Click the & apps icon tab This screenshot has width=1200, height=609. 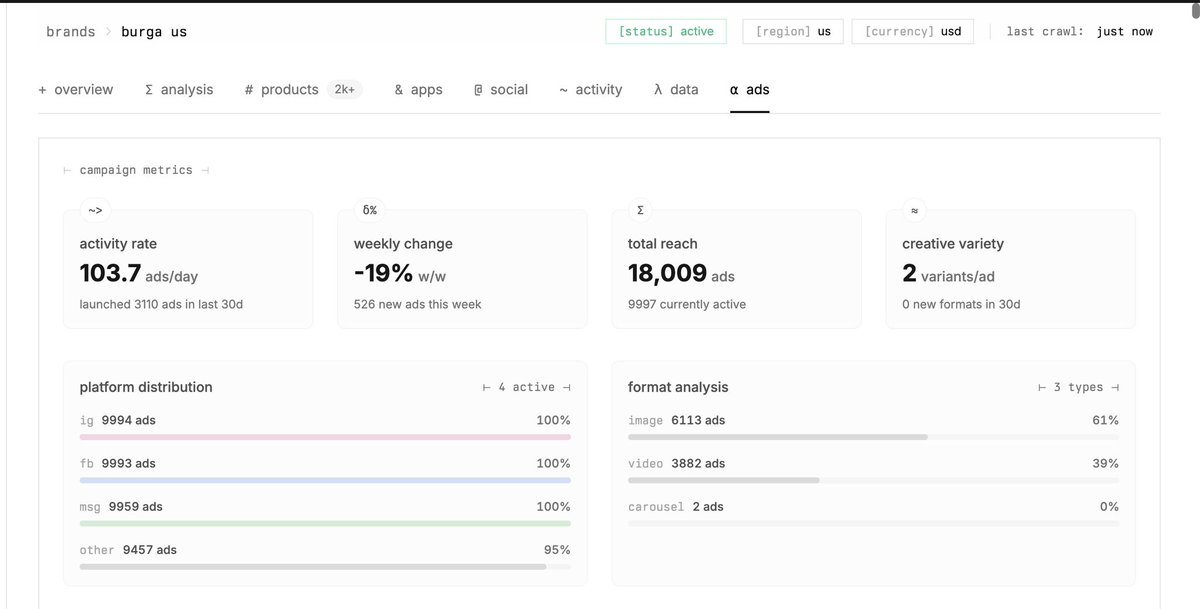tap(416, 89)
